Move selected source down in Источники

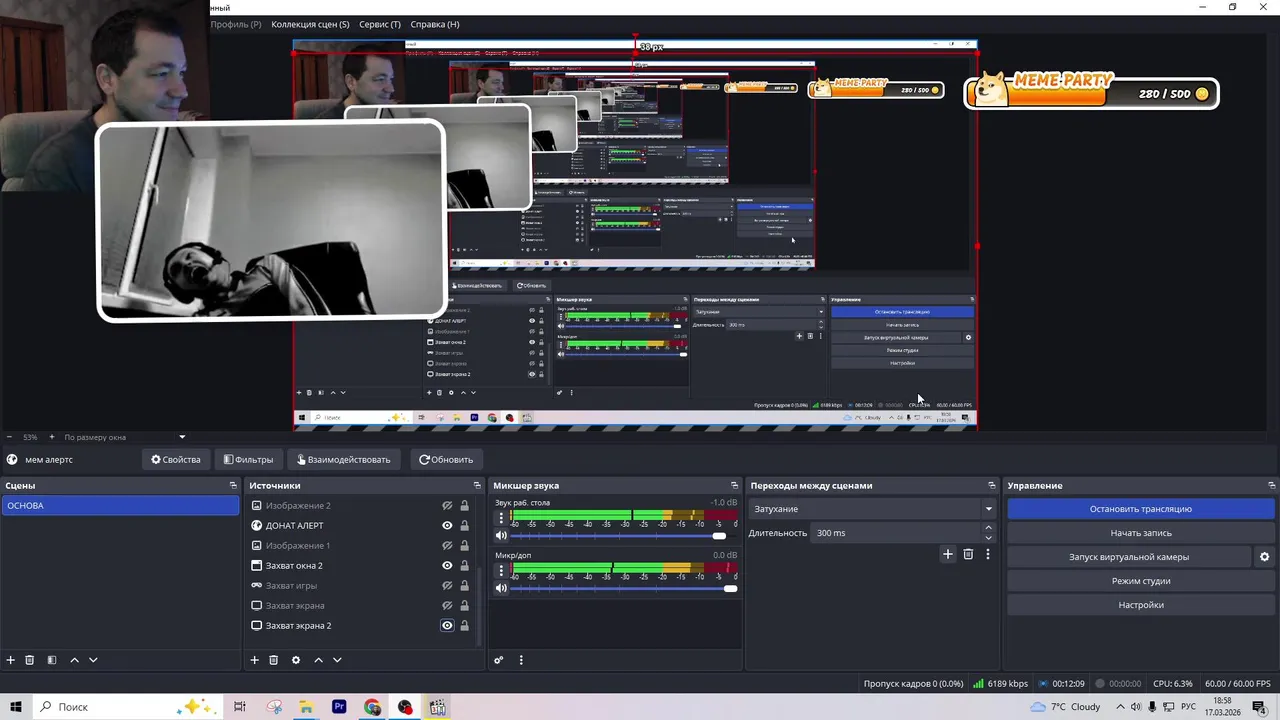click(337, 660)
